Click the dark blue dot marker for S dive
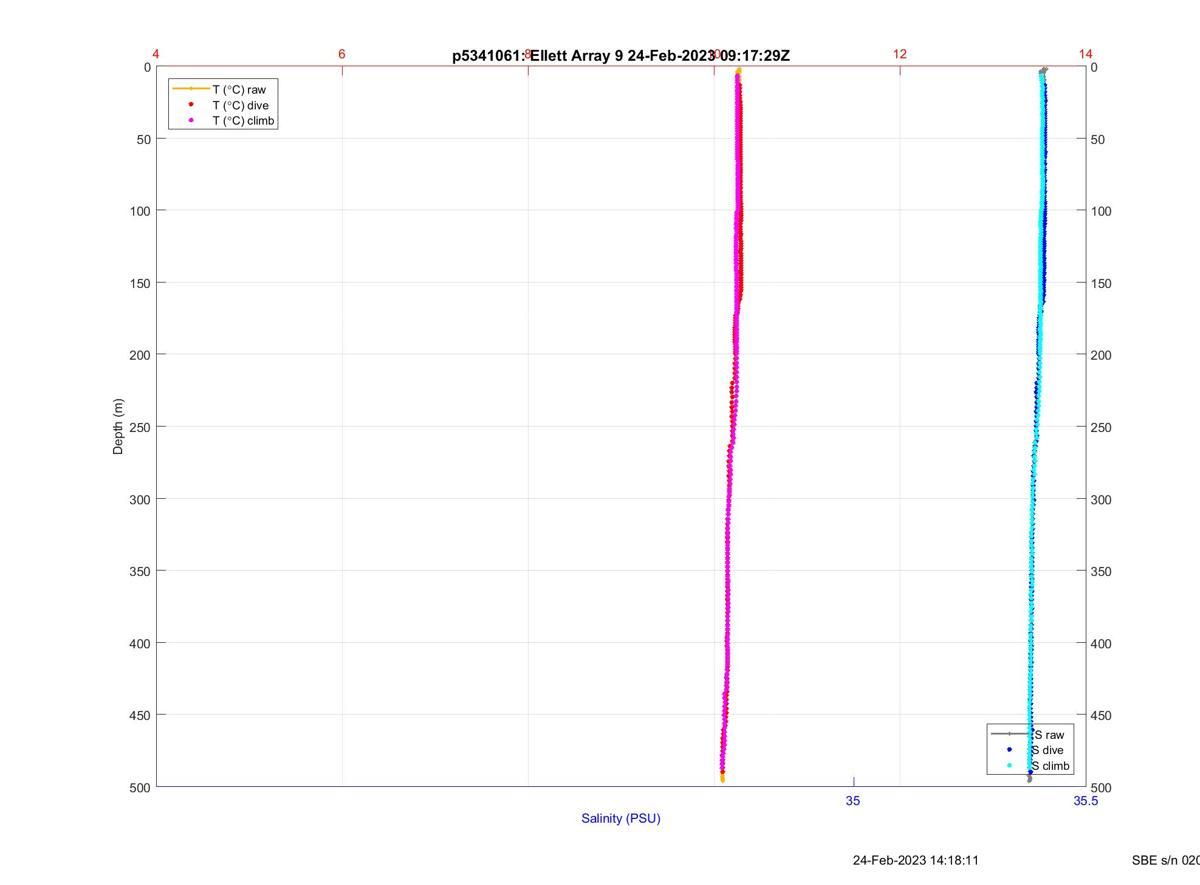1200x885 pixels. coord(1010,750)
